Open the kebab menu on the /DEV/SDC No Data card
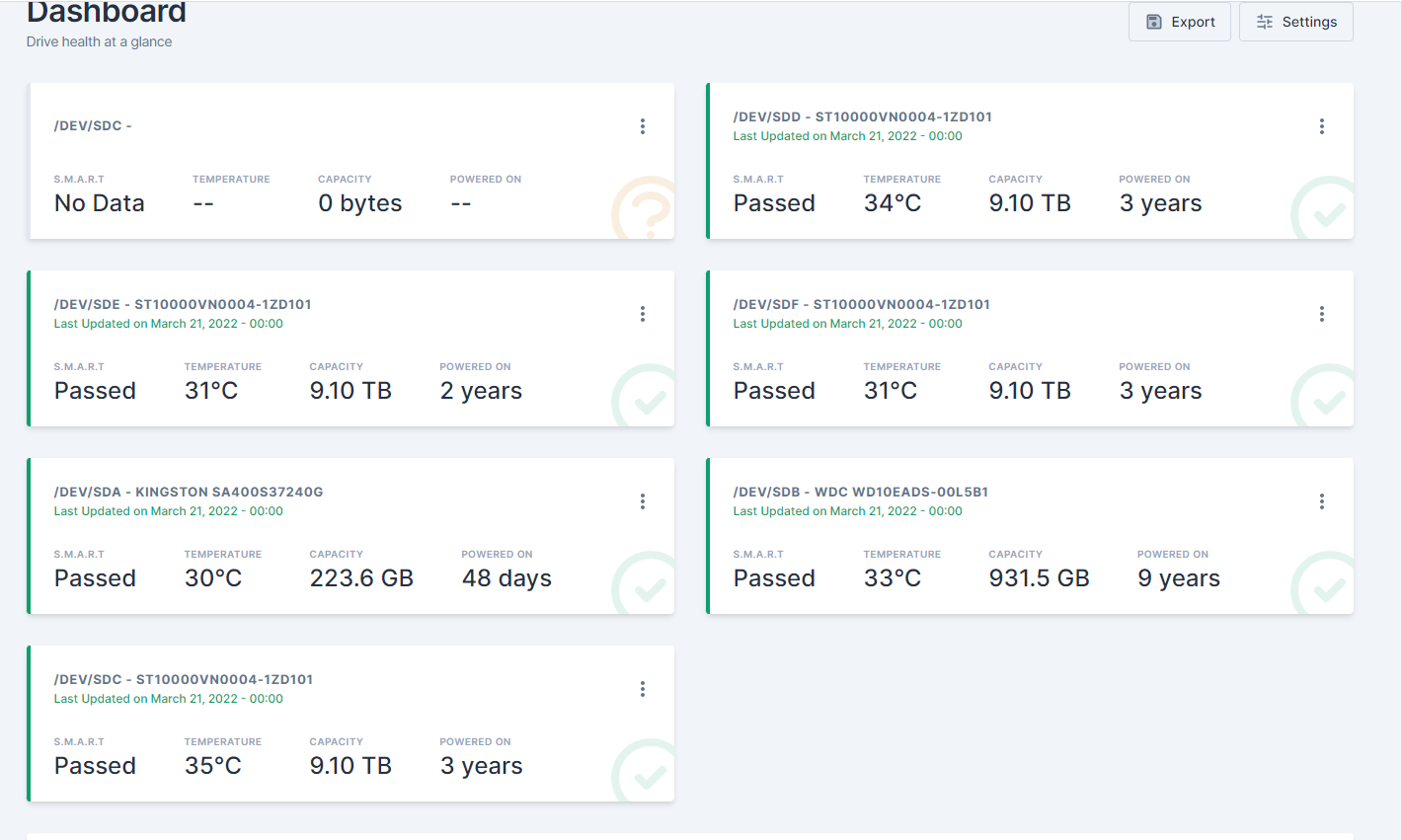Image resolution: width=1402 pixels, height=840 pixels. (x=642, y=126)
